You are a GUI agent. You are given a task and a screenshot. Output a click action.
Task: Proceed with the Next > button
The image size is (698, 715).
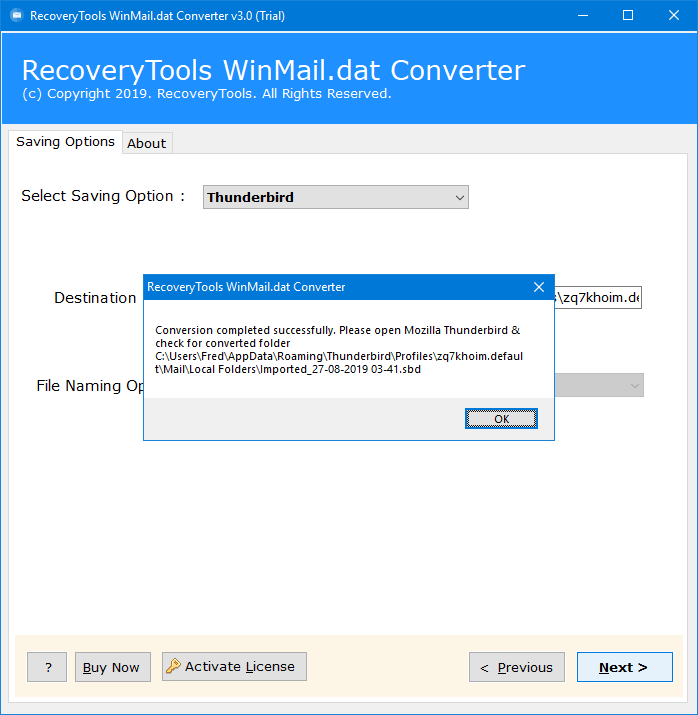625,667
